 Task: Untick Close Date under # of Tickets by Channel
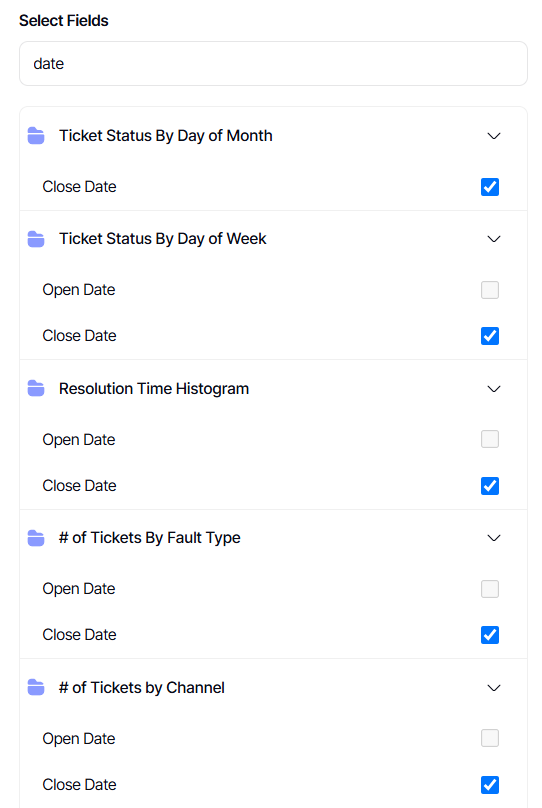click(x=490, y=785)
